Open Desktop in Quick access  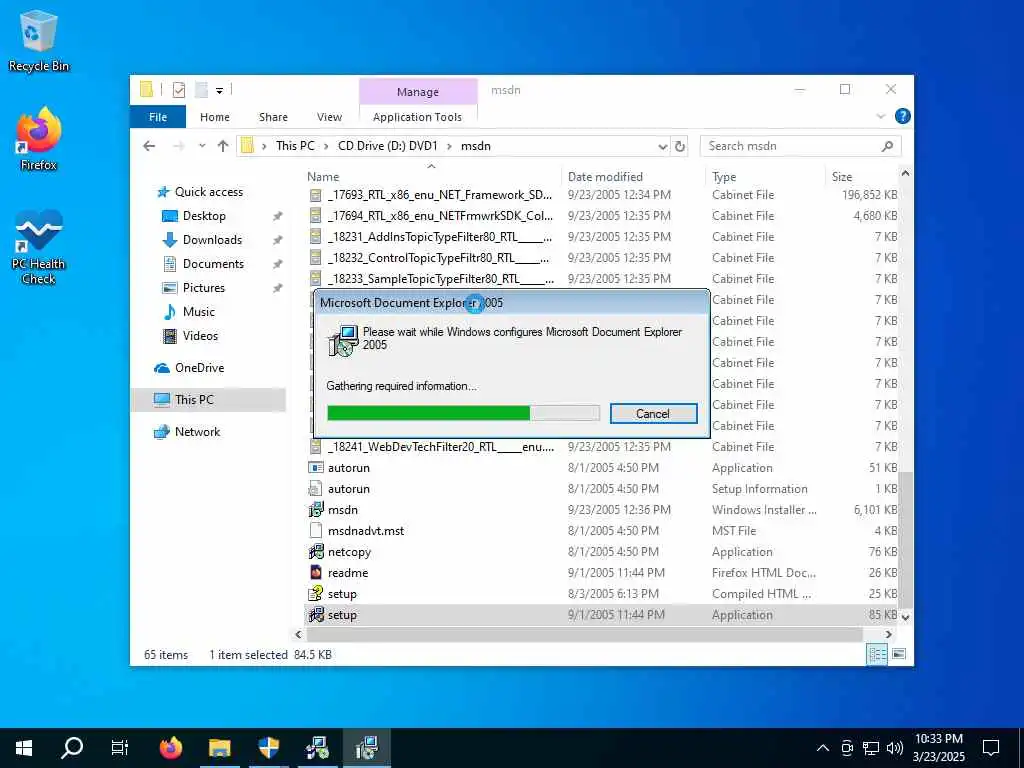pos(204,216)
